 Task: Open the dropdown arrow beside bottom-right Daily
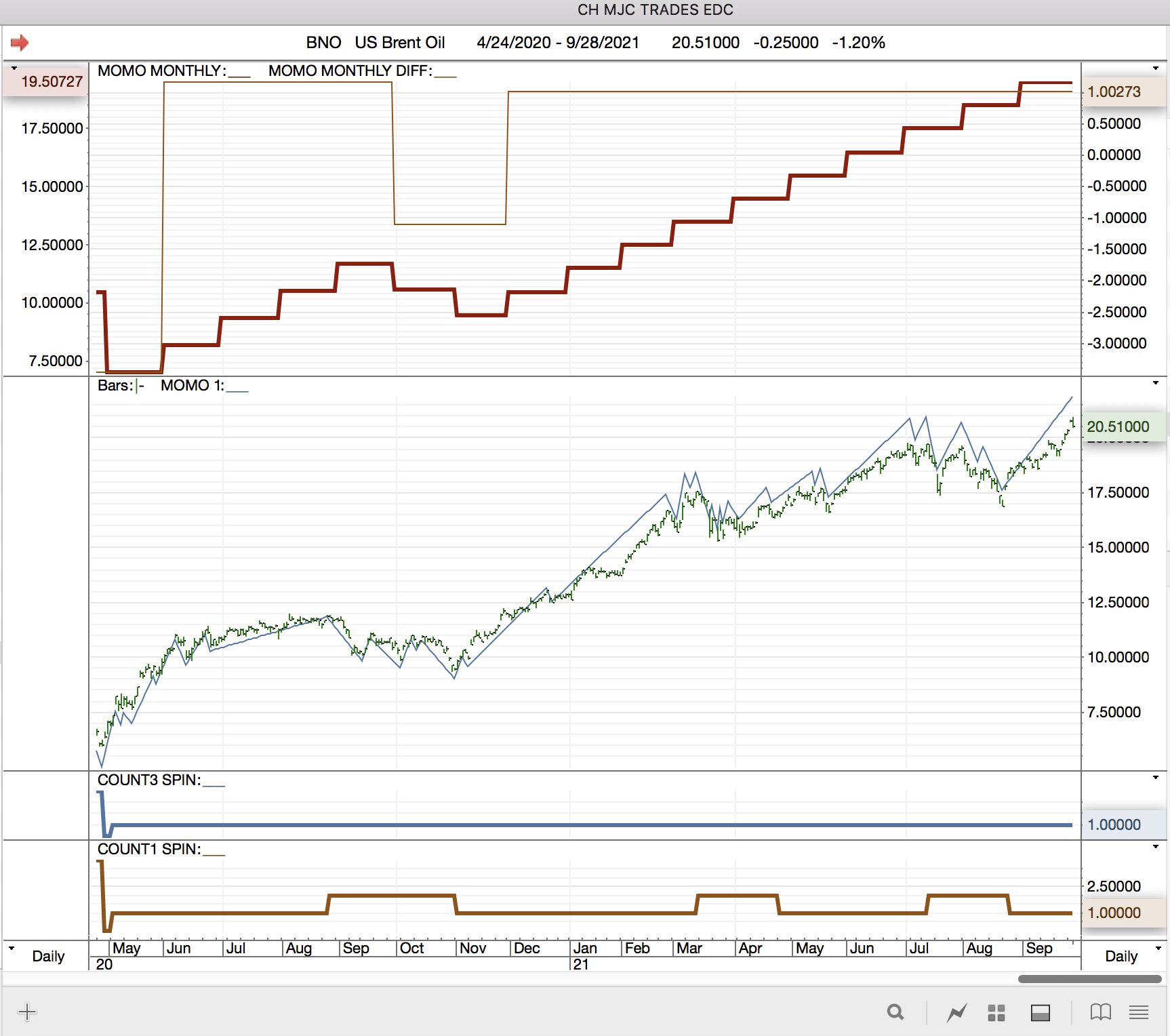pos(1158,948)
